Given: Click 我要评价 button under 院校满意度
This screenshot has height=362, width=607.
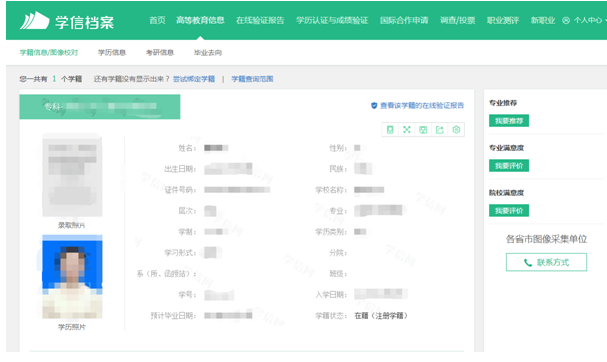Looking at the screenshot, I should 509,211.
